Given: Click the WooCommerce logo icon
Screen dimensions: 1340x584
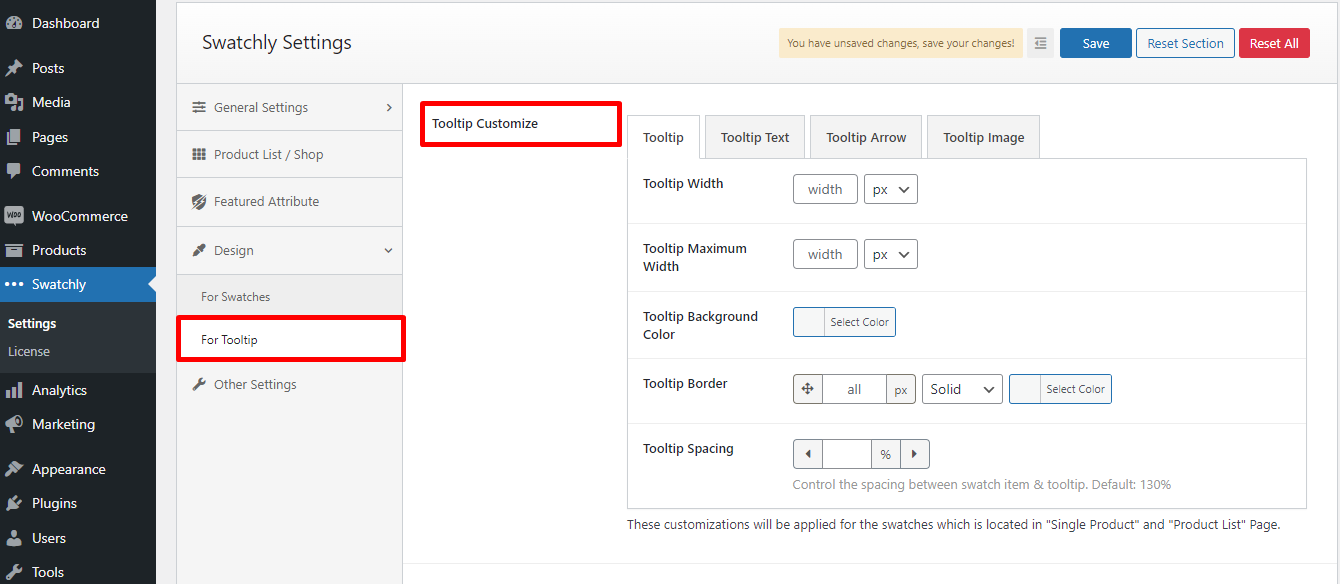Looking at the screenshot, I should click(x=14, y=216).
